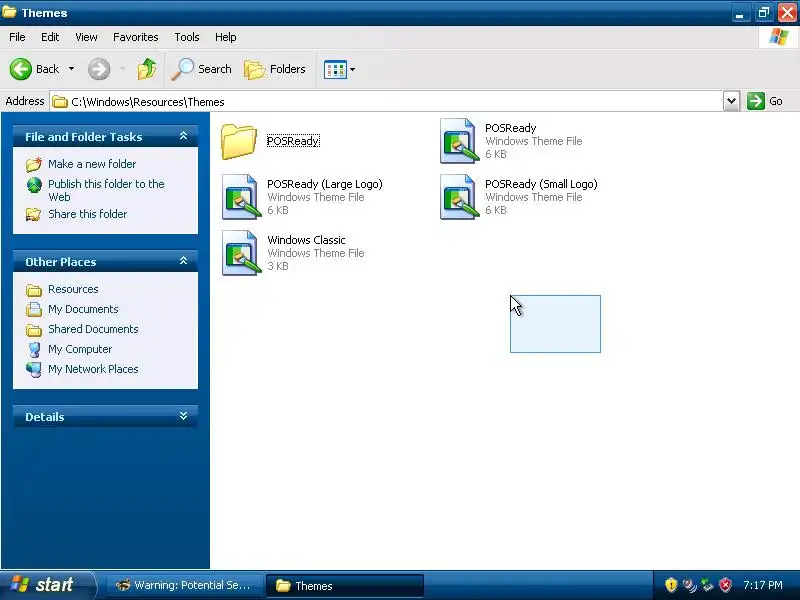Click the Themes taskbar button
The image size is (800, 600).
pyautogui.click(x=345, y=585)
